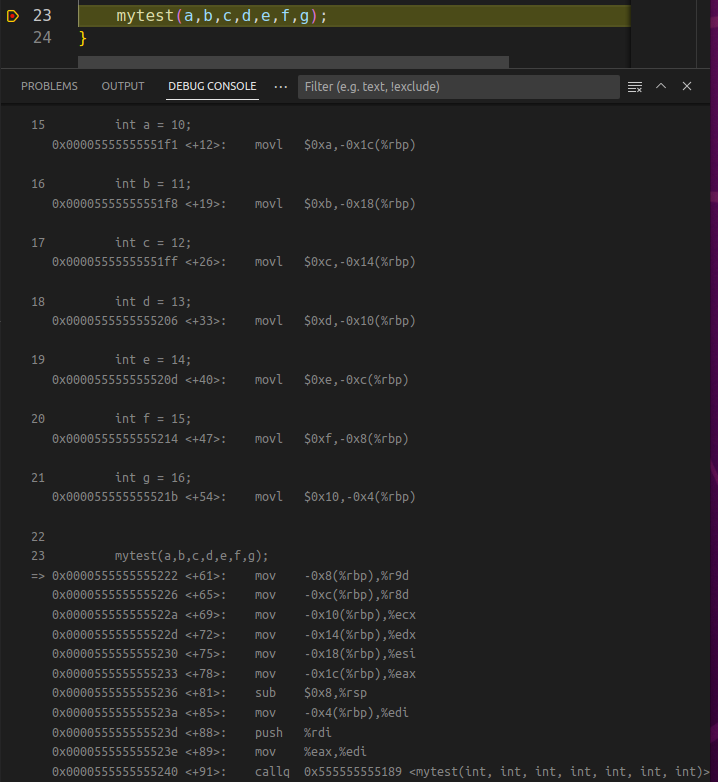Click address 0x00005555555551ff in console
This screenshot has height=782, width=718.
tap(115, 262)
